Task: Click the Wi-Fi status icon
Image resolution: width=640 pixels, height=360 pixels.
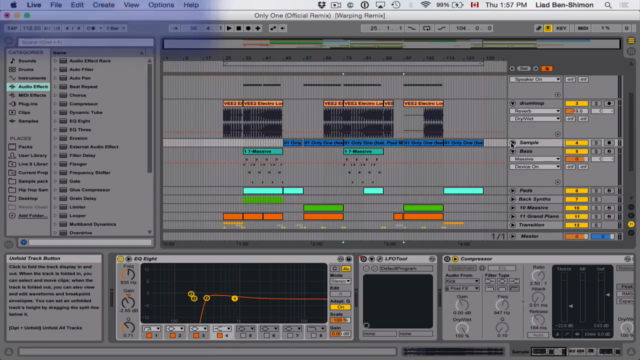Action: pyautogui.click(x=426, y=5)
